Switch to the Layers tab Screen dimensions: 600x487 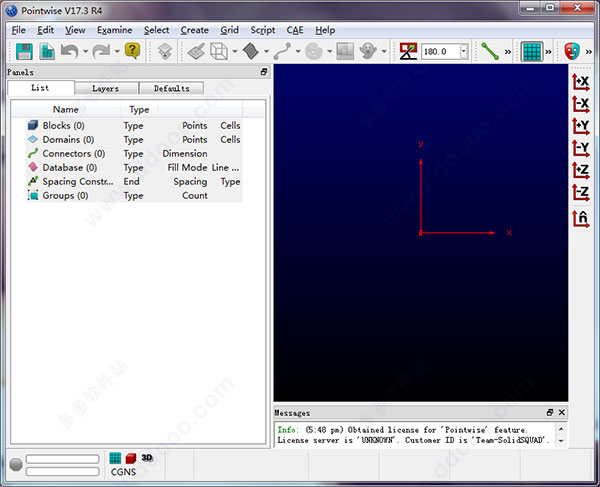106,88
